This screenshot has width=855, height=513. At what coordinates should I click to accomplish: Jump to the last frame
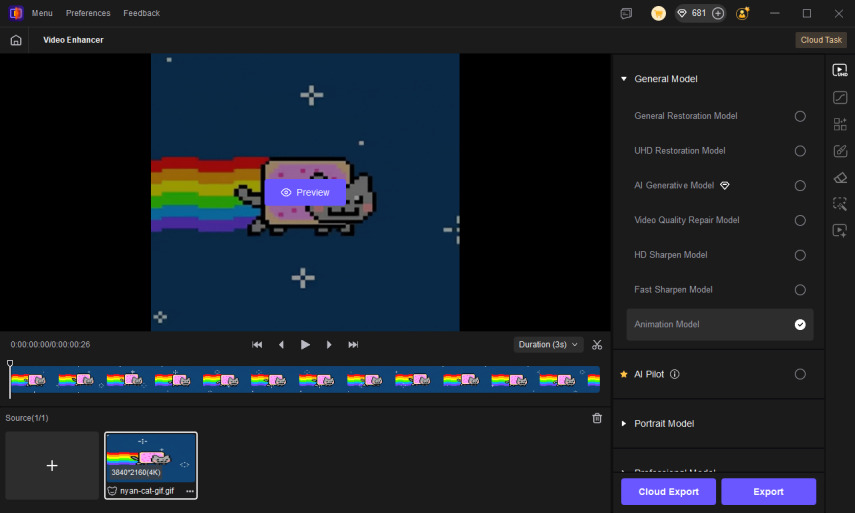click(x=353, y=345)
